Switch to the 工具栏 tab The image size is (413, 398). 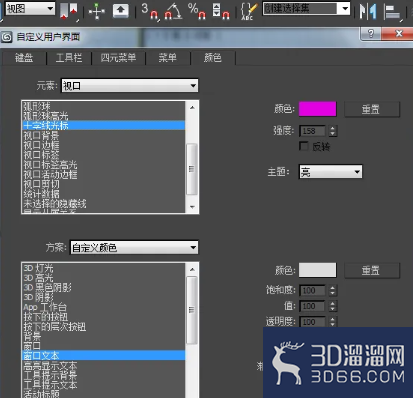69,58
